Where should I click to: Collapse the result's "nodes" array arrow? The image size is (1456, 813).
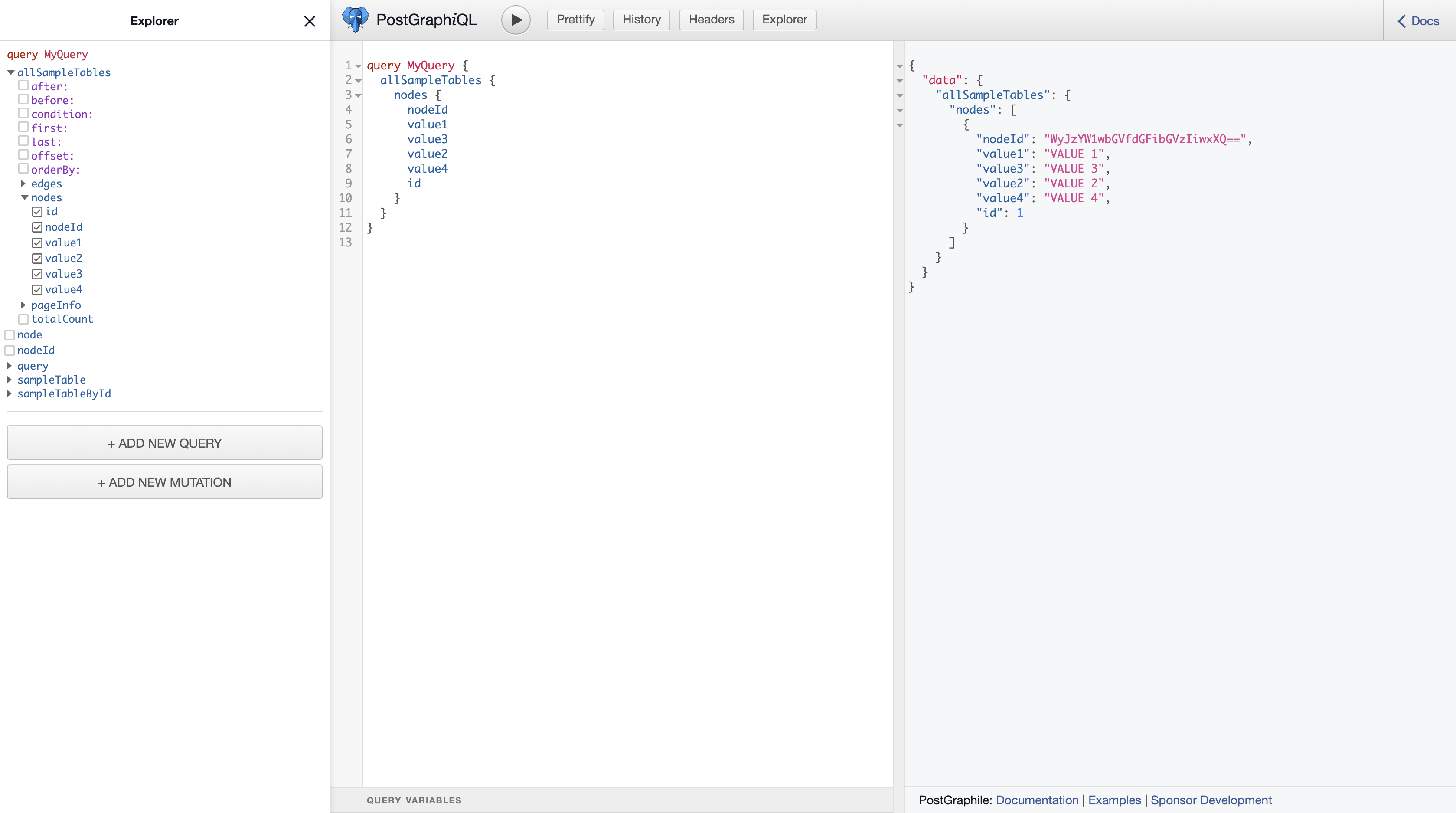pyautogui.click(x=899, y=110)
